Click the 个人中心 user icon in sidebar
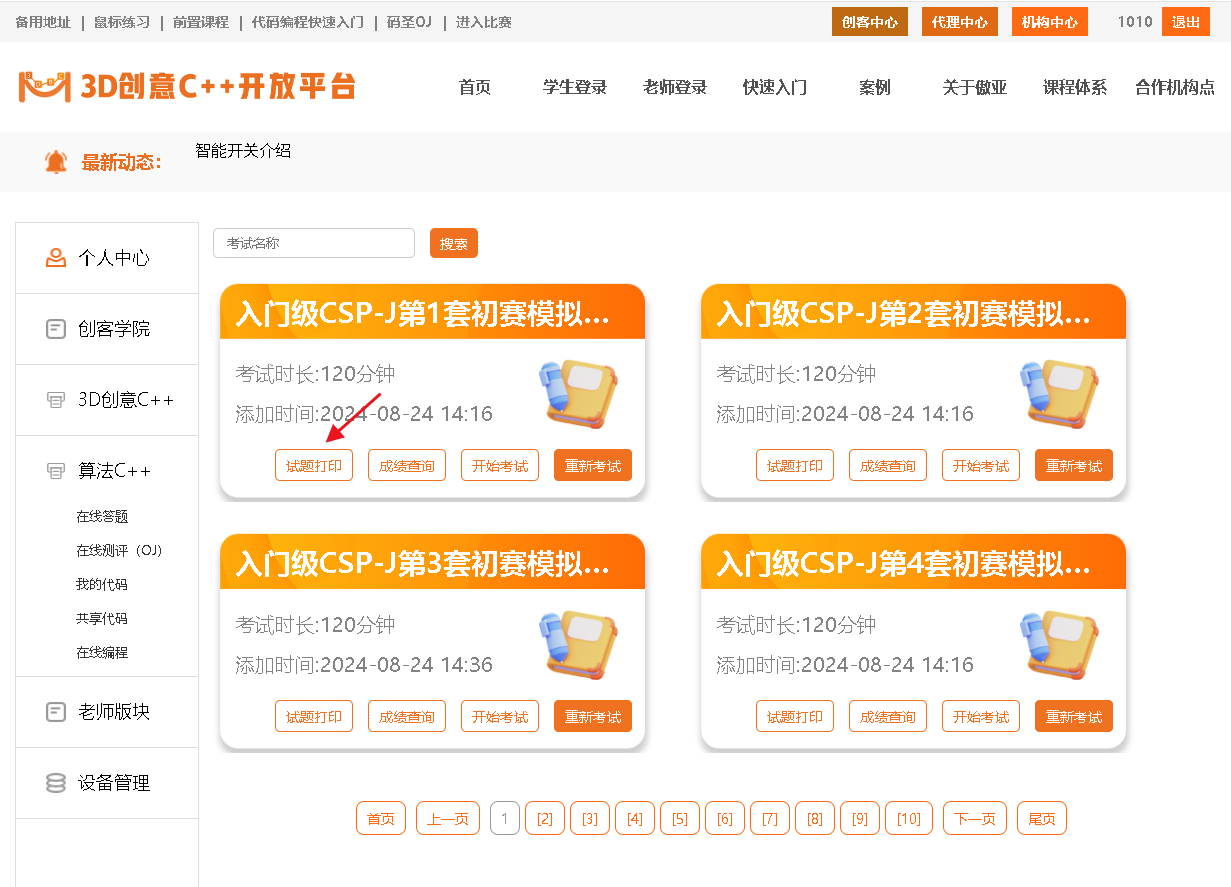1231x887 pixels. (56, 258)
